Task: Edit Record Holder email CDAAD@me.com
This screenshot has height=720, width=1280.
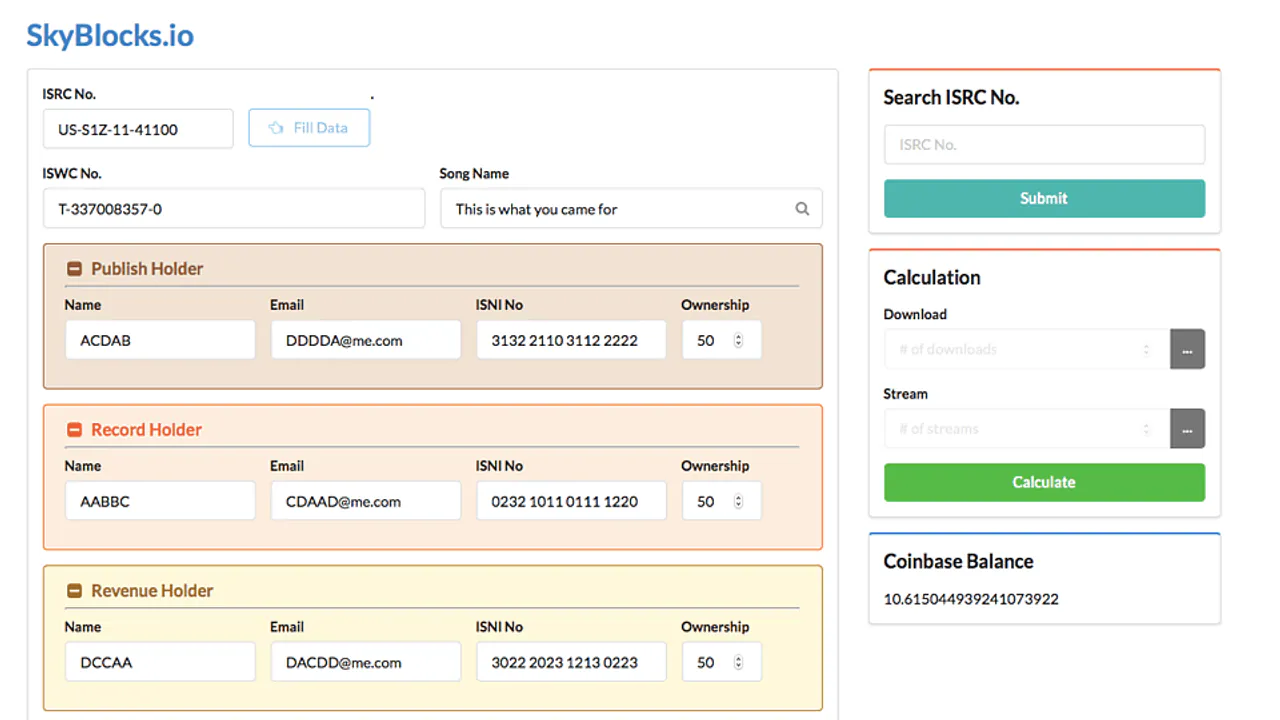Action: coord(366,501)
